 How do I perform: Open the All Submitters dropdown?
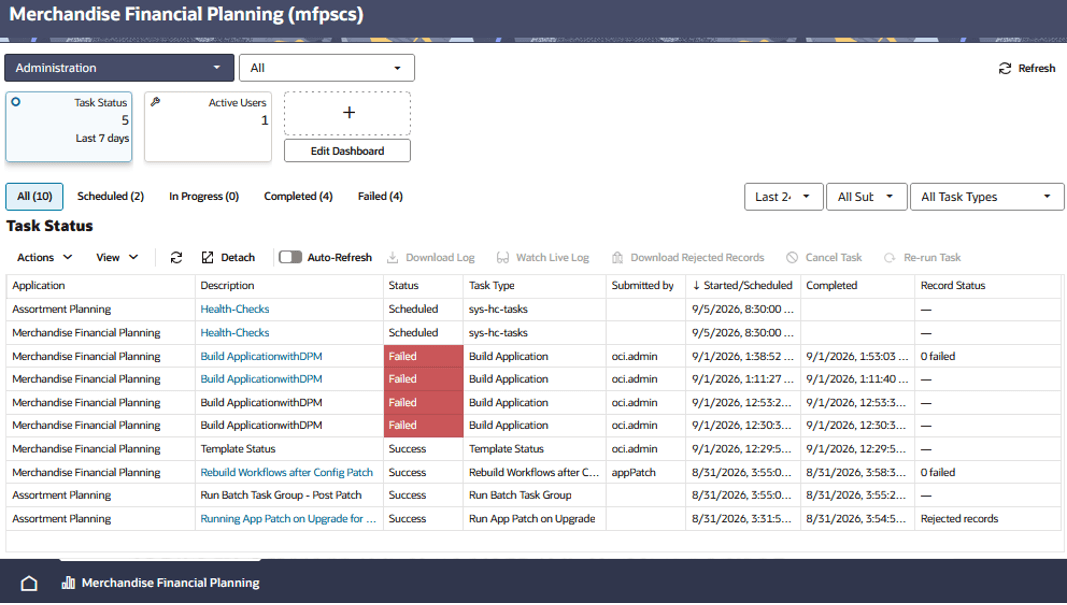click(867, 197)
